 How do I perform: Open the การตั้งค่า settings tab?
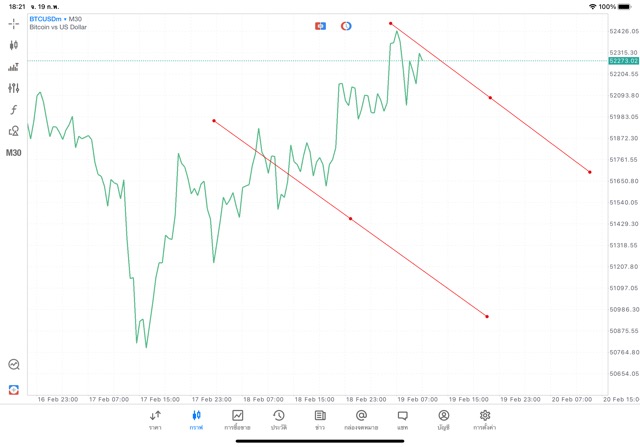(x=485, y=419)
